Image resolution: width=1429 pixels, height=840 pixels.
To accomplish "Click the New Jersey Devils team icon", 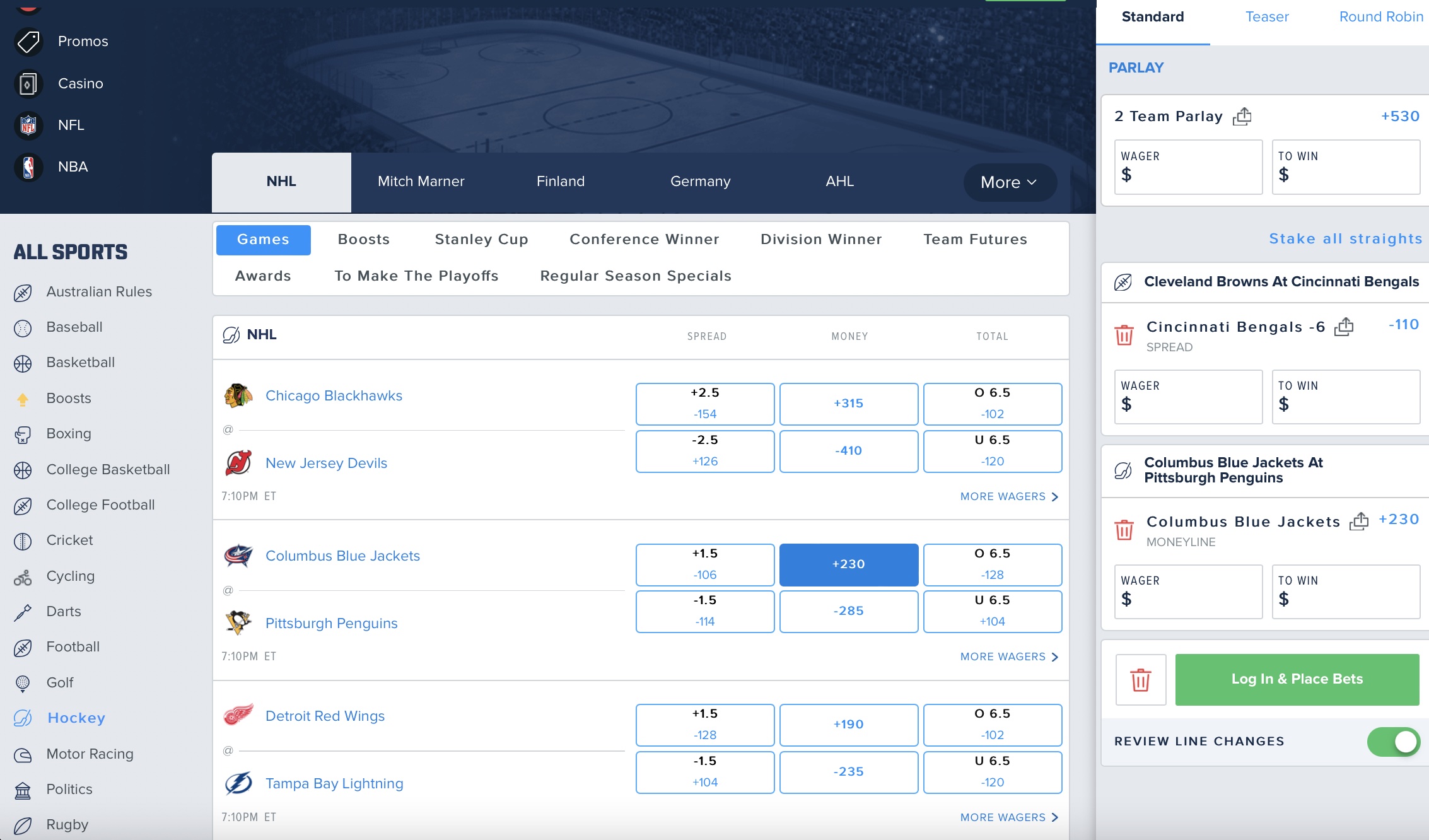I will tap(239, 462).
